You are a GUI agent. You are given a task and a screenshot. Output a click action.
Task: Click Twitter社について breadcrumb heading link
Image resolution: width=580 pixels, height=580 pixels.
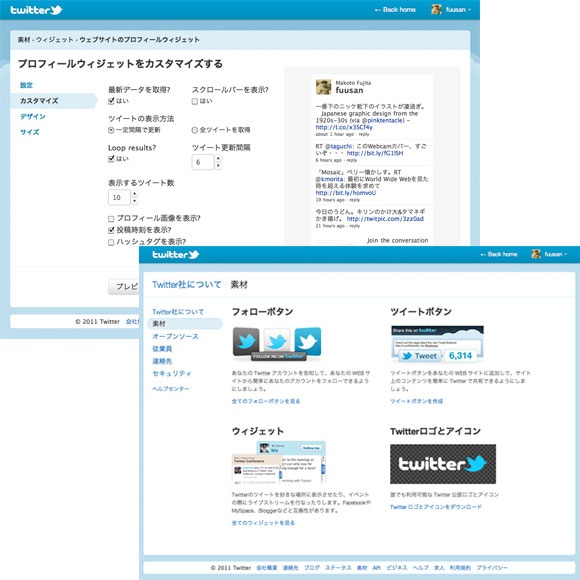(x=187, y=284)
